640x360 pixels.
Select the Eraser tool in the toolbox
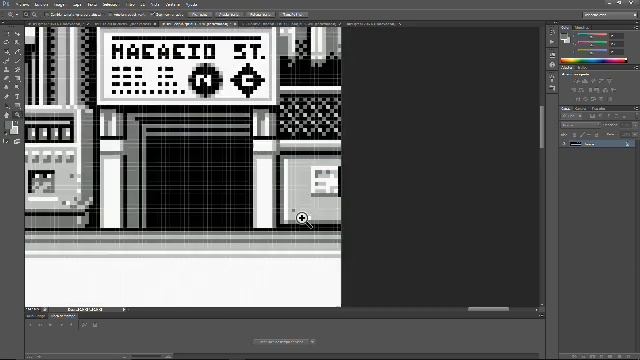pyautogui.click(x=7, y=78)
